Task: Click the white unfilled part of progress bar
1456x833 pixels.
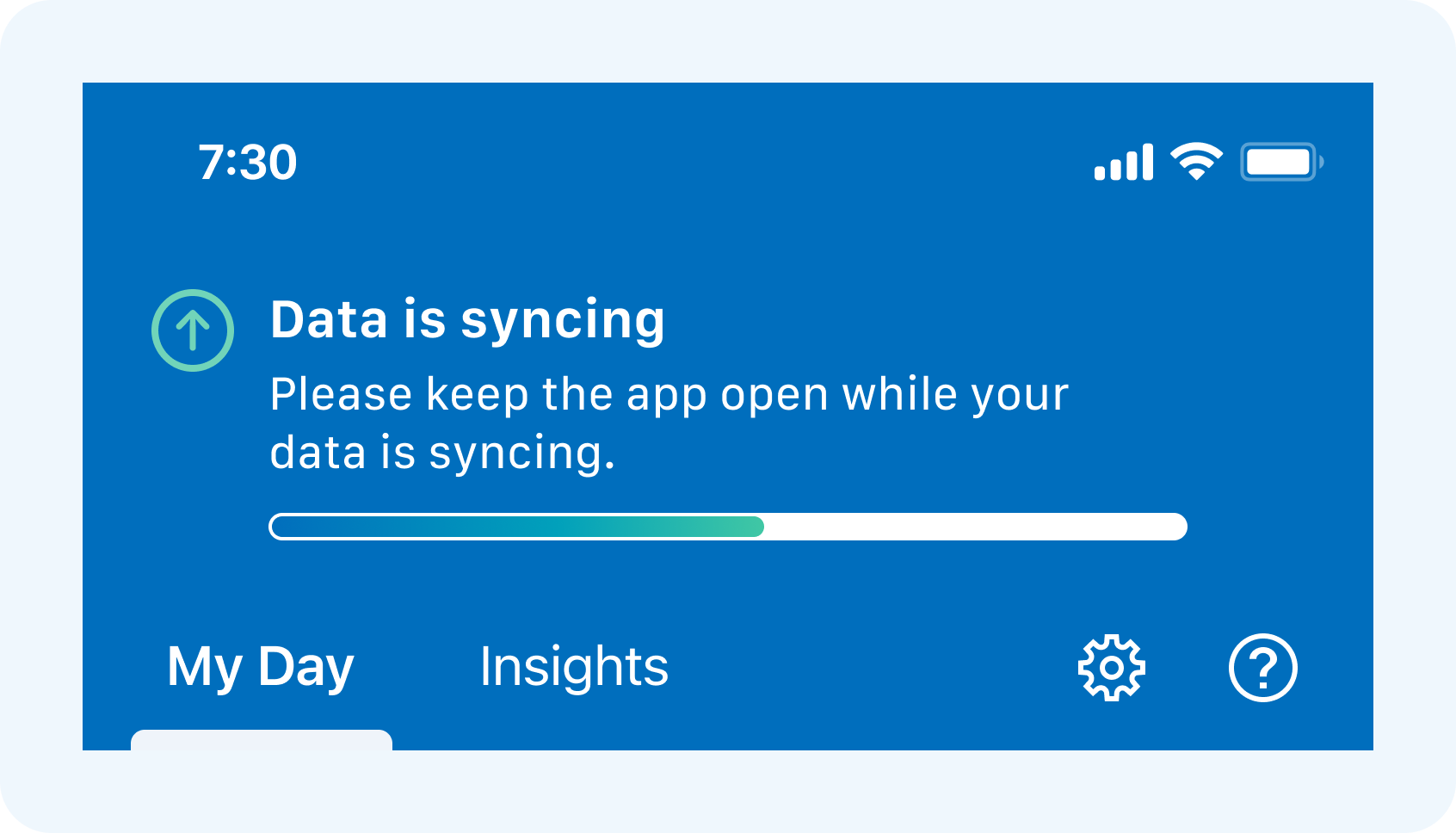Action: coord(972,527)
